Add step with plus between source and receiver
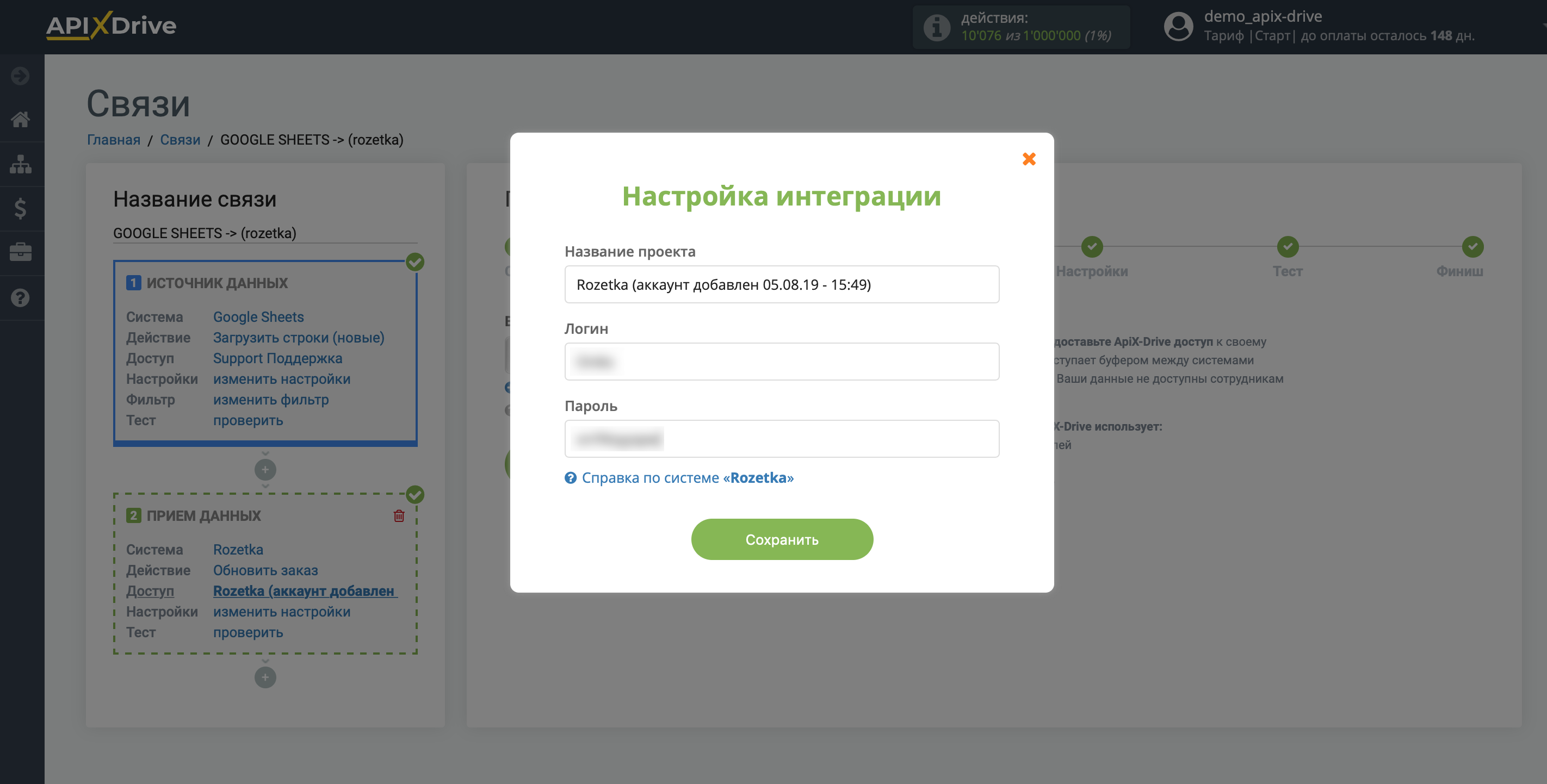 pyautogui.click(x=265, y=469)
